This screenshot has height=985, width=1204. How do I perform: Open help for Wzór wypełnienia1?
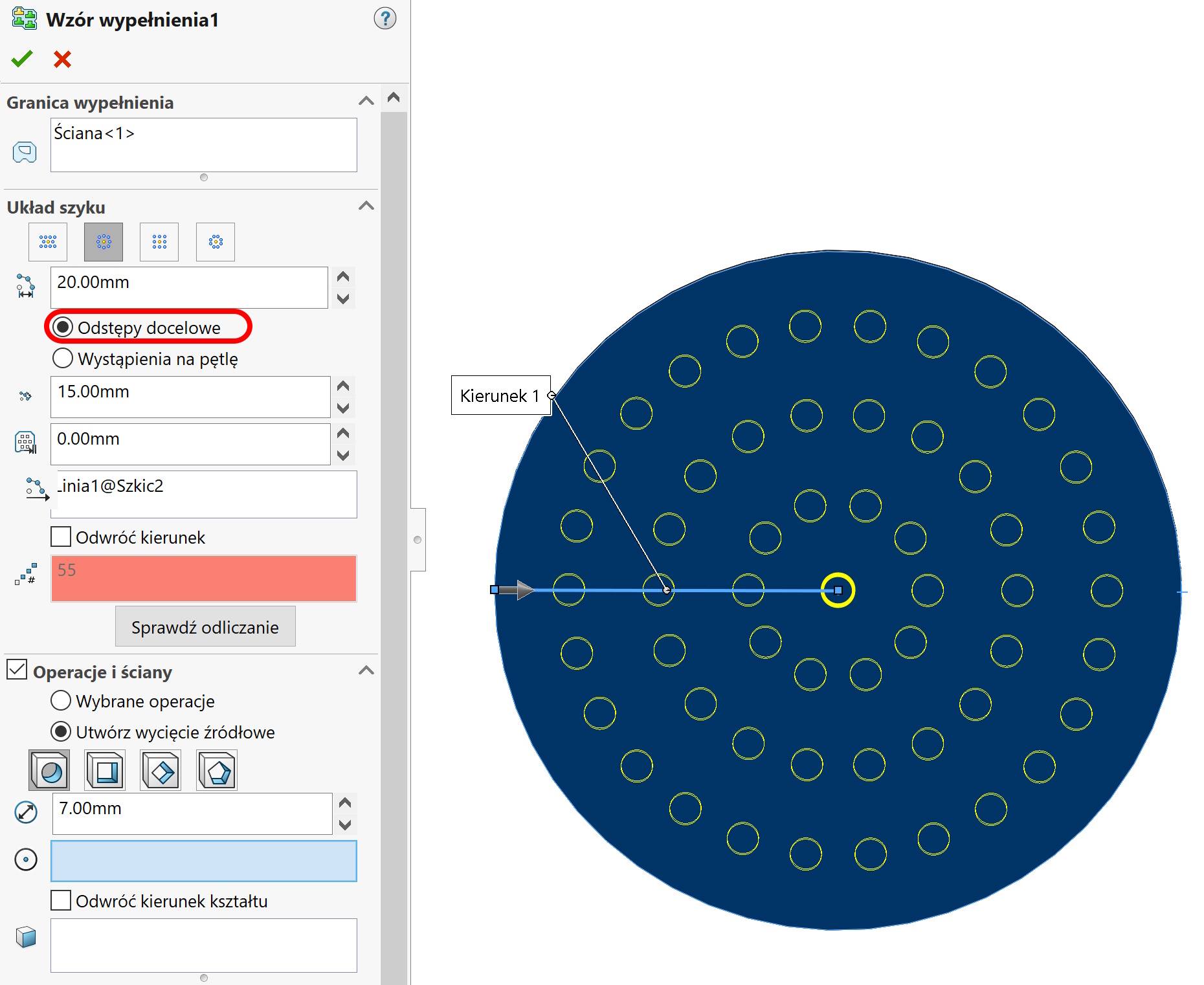click(385, 18)
